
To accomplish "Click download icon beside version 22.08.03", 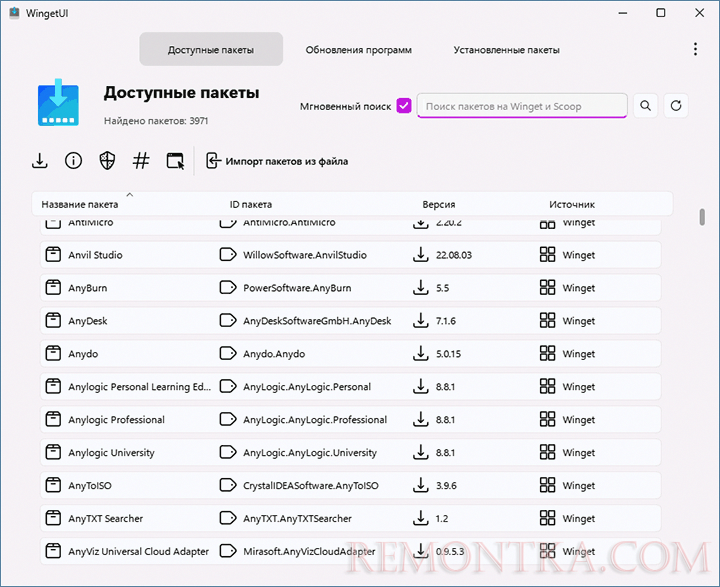I will coord(421,254).
